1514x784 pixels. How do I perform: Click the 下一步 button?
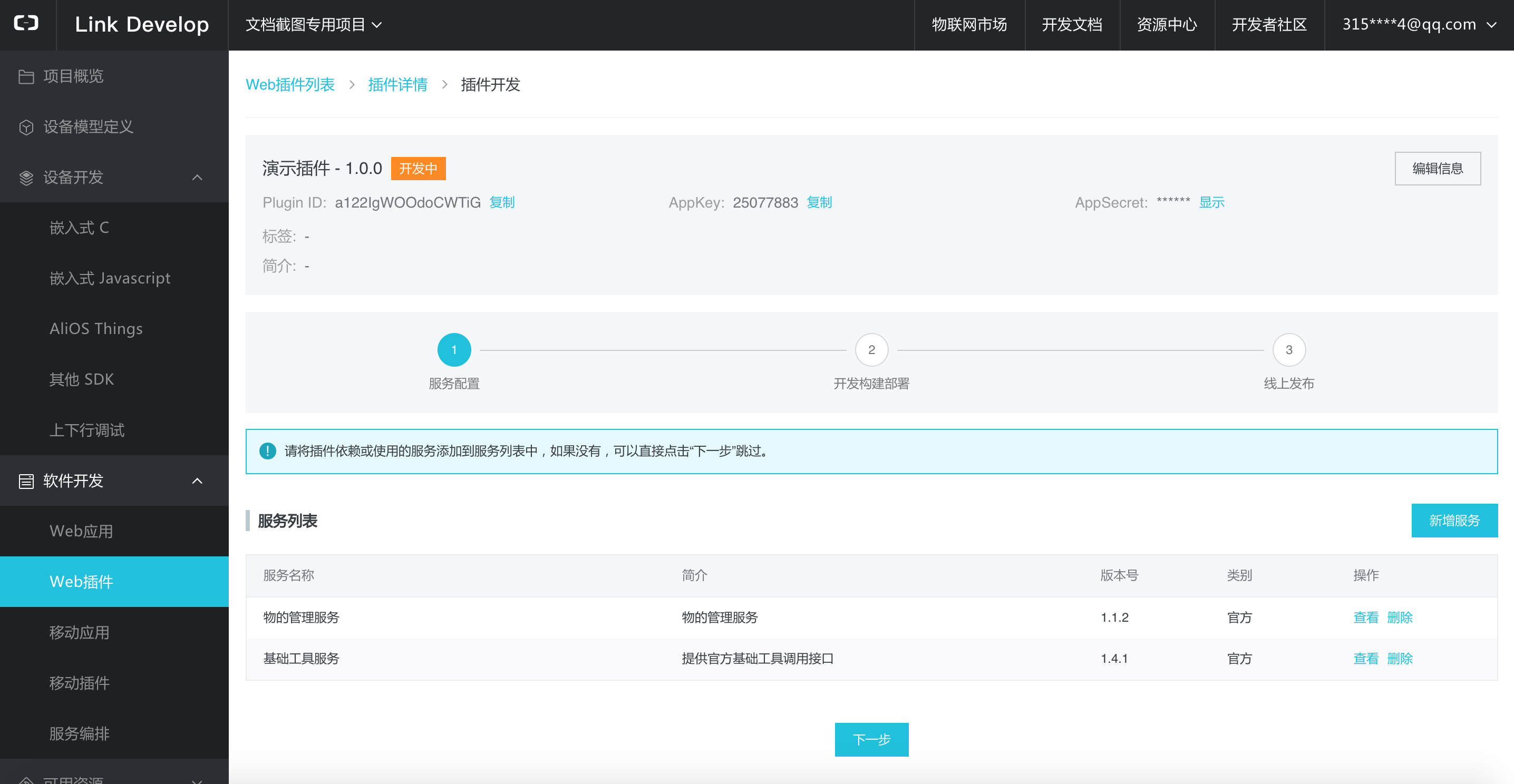point(871,740)
